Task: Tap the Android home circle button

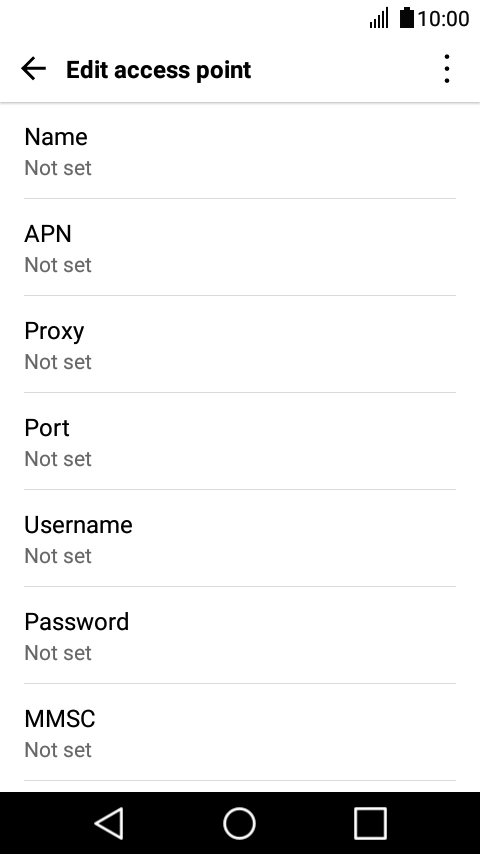Action: (240, 823)
